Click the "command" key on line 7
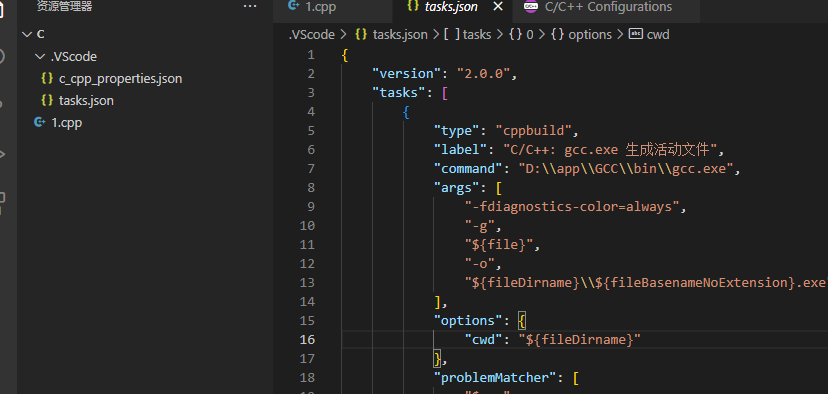Image resolution: width=828 pixels, height=394 pixels. click(x=467, y=169)
